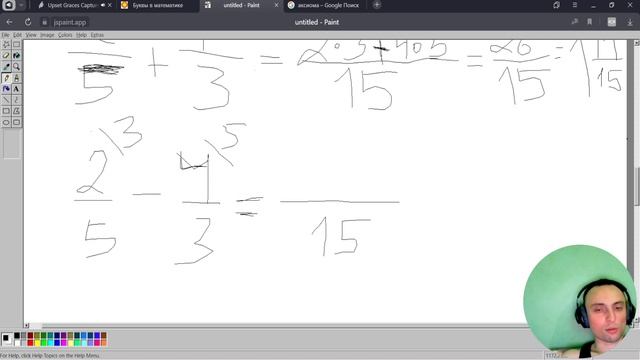This screenshot has width=640, height=360.
Task: Select the Curve tool
Action: coord(16,100)
